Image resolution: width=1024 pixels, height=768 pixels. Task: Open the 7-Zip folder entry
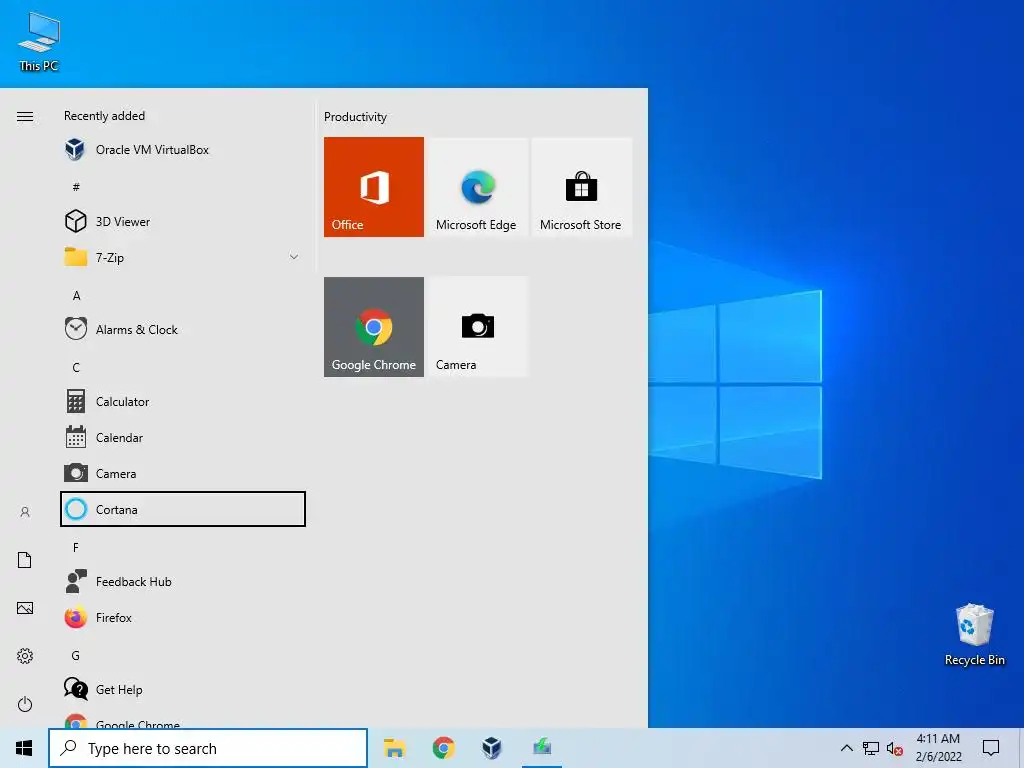pyautogui.click(x=183, y=257)
